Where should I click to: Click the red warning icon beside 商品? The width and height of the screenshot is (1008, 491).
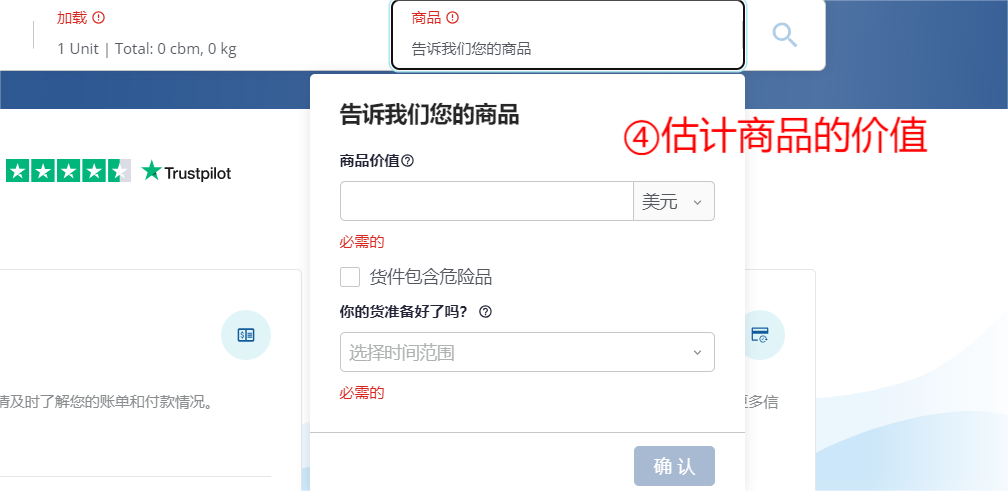453,18
